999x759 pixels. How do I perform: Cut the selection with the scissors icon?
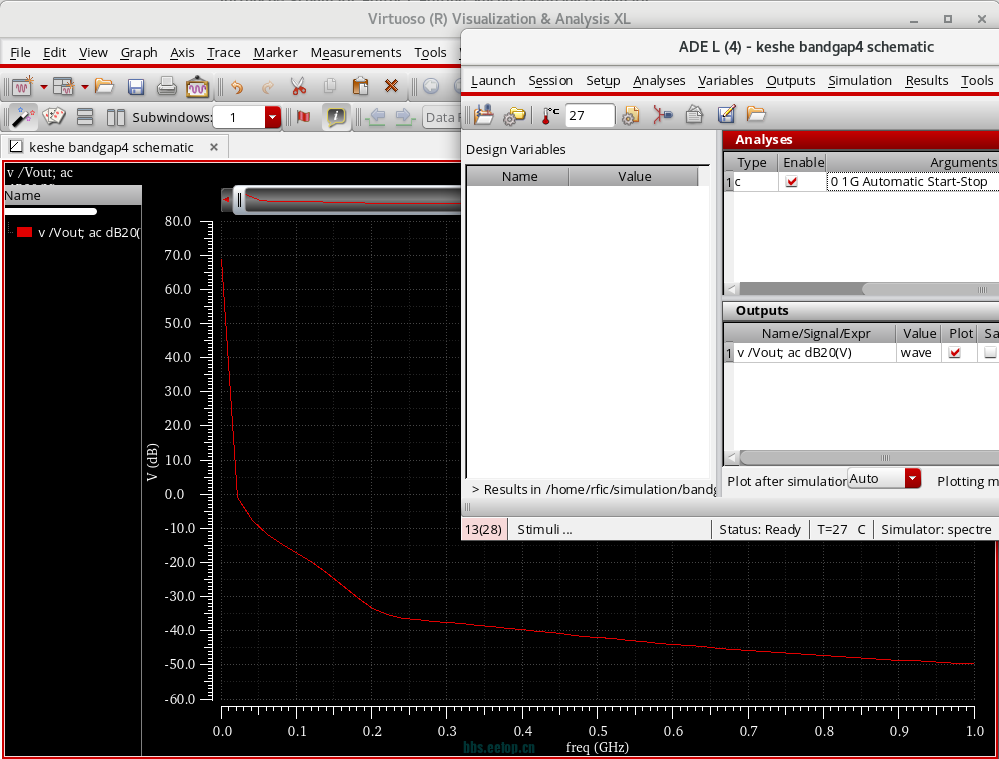298,86
